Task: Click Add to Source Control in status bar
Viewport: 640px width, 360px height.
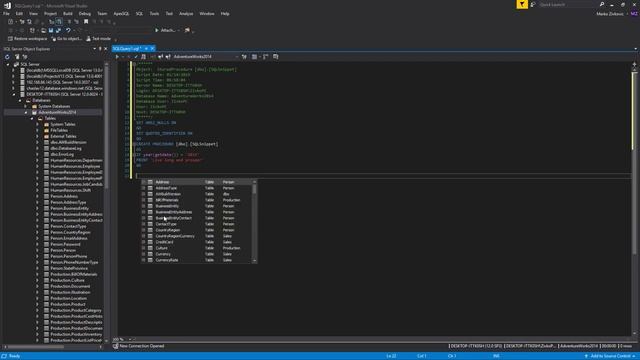Action: [610, 356]
